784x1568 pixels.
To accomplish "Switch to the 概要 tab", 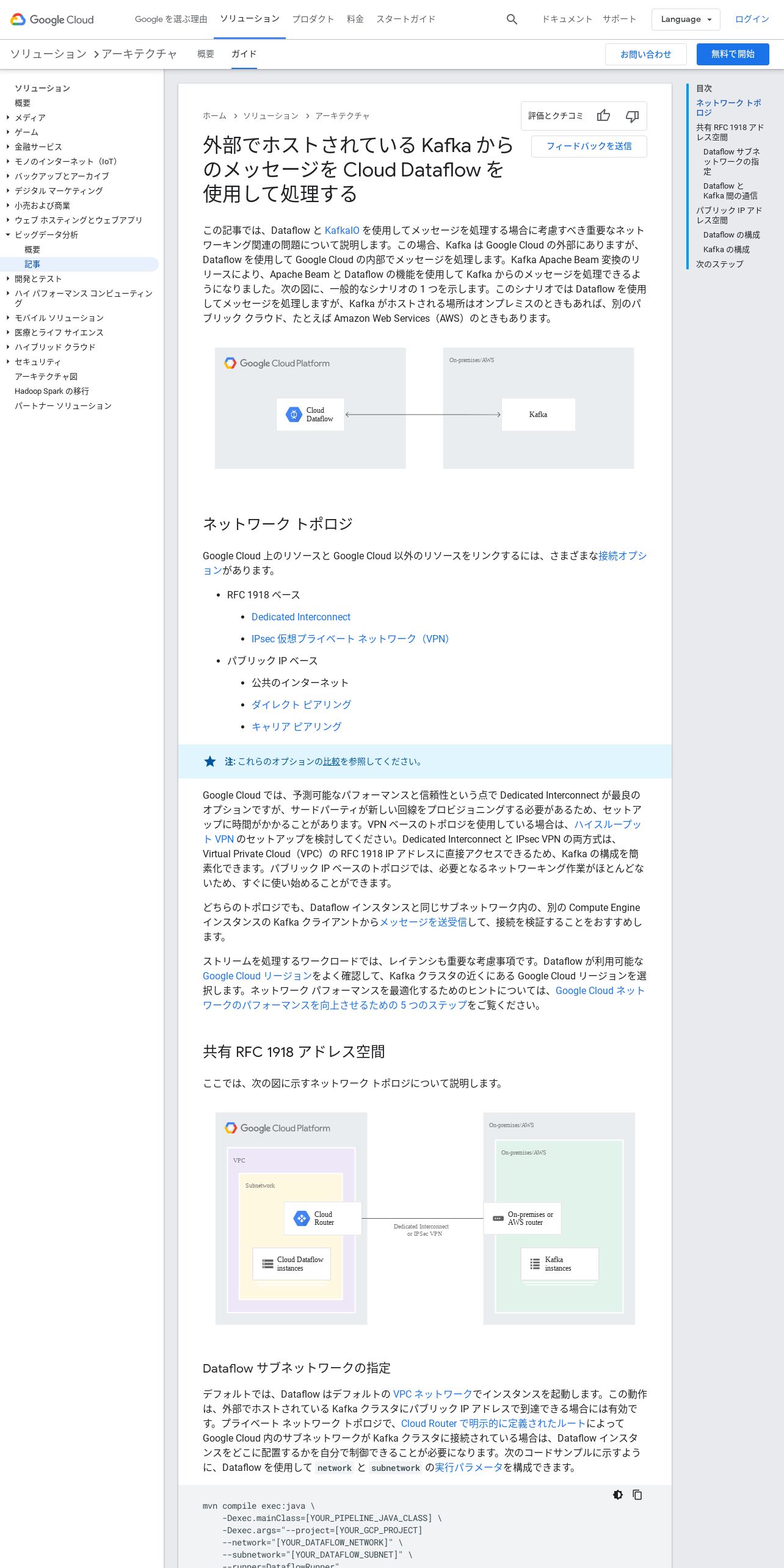I will point(206,54).
